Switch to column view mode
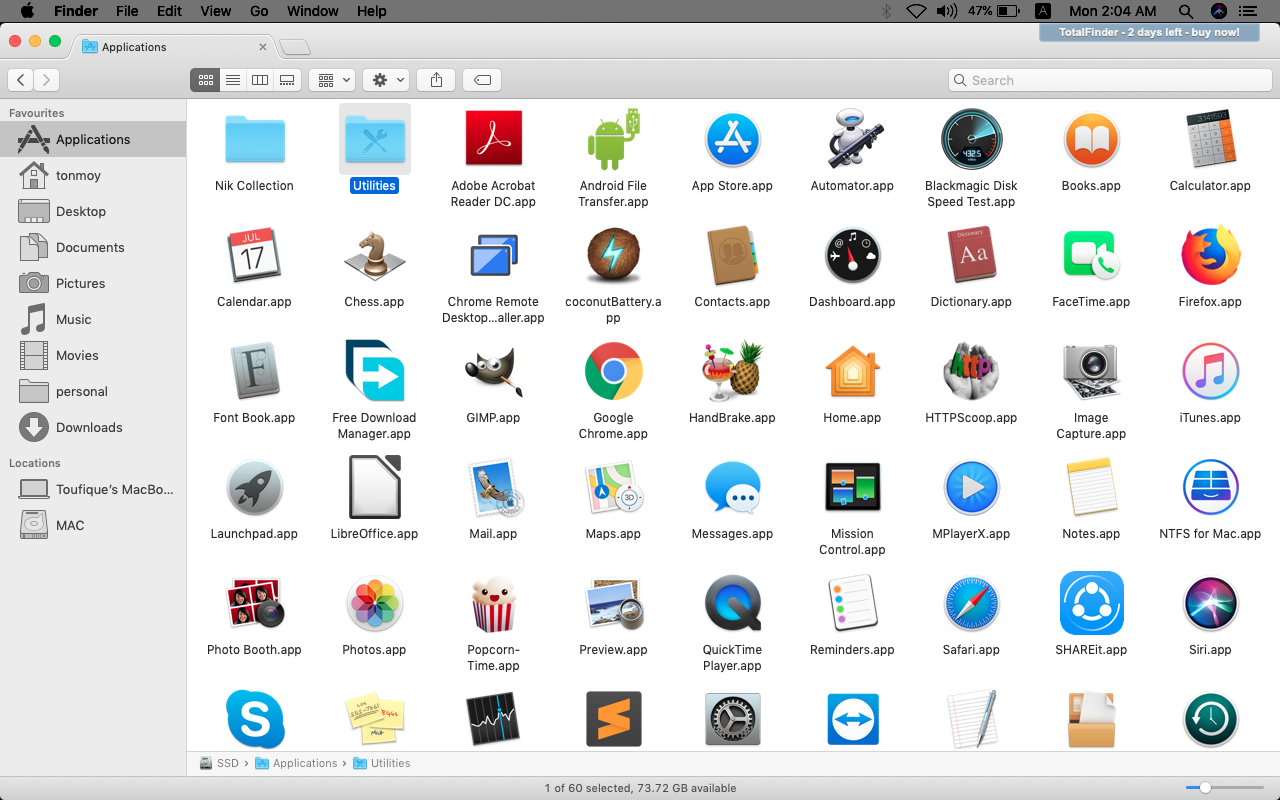Viewport: 1280px width, 800px height. 260,80
